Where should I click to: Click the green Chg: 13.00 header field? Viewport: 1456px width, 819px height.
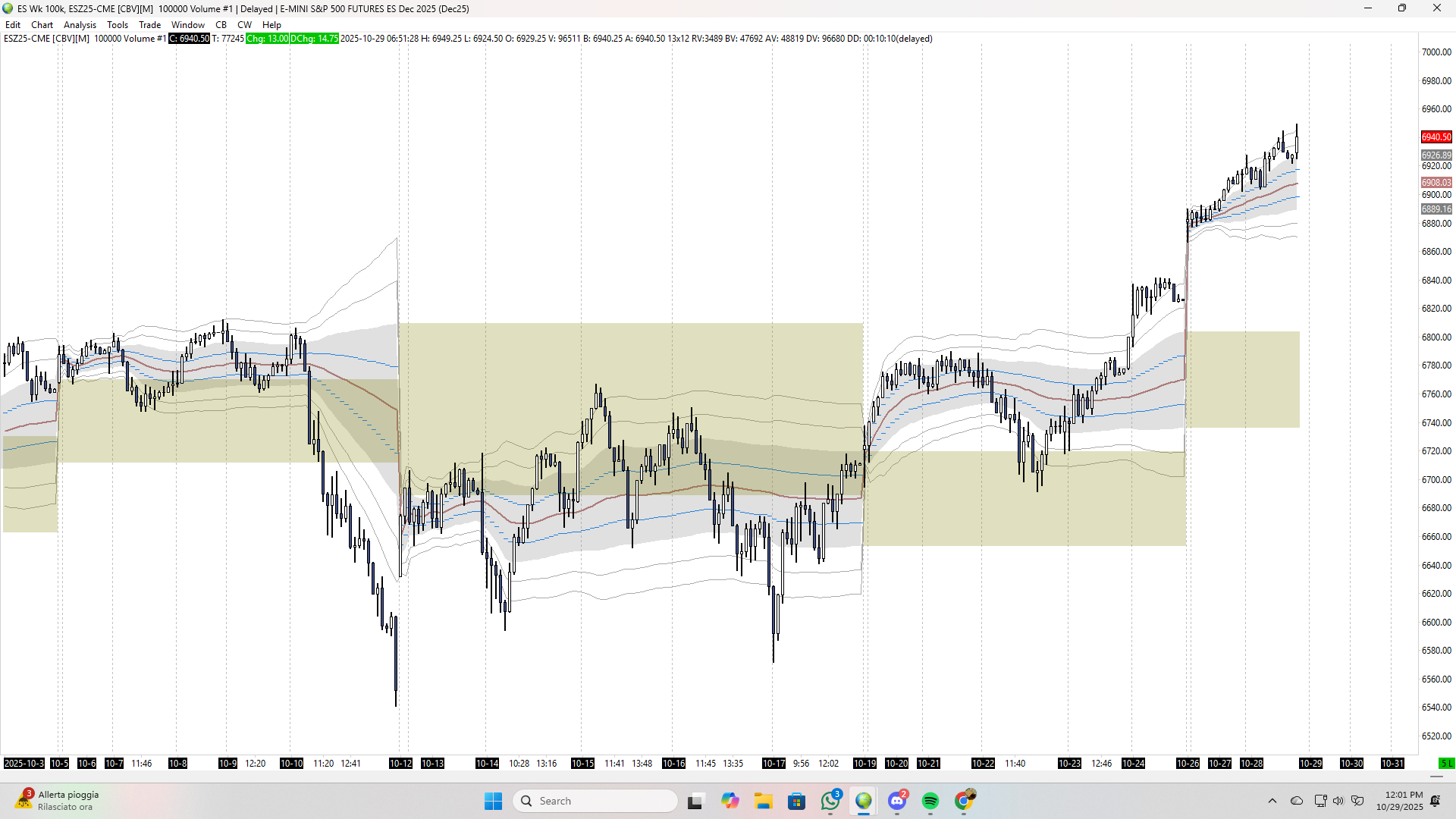(x=267, y=39)
